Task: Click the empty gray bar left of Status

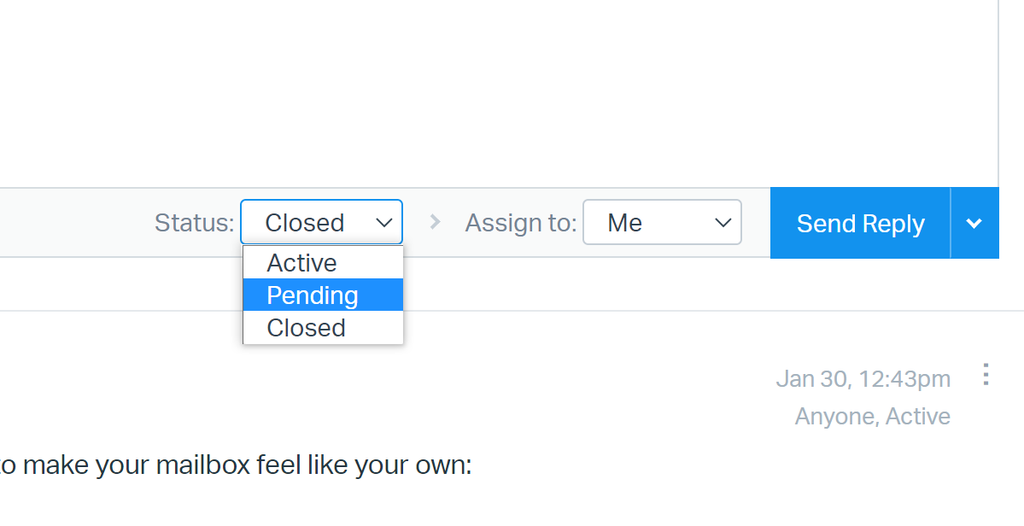Action: tap(75, 223)
